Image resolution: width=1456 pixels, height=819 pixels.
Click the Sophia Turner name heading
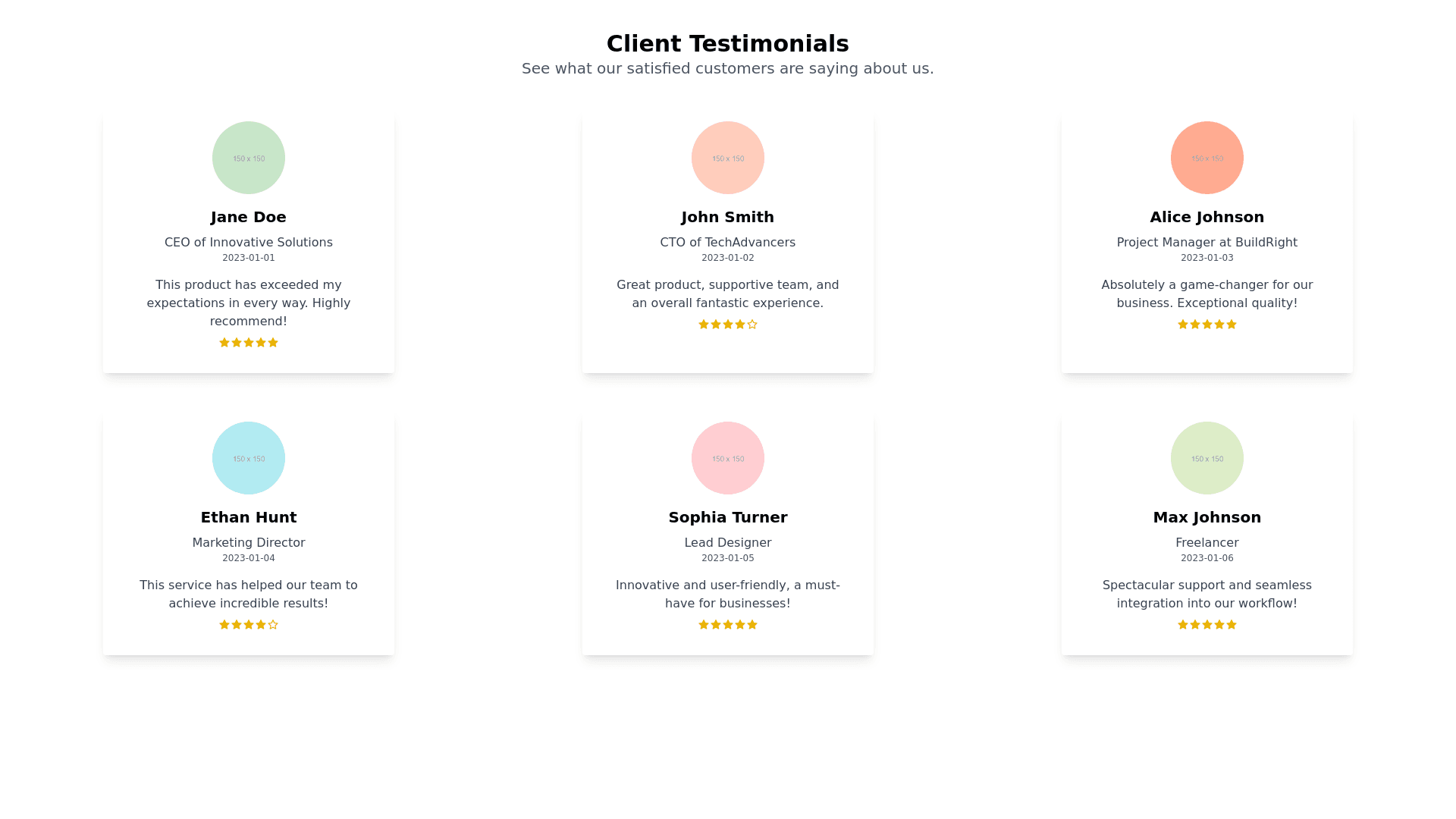coord(728,517)
